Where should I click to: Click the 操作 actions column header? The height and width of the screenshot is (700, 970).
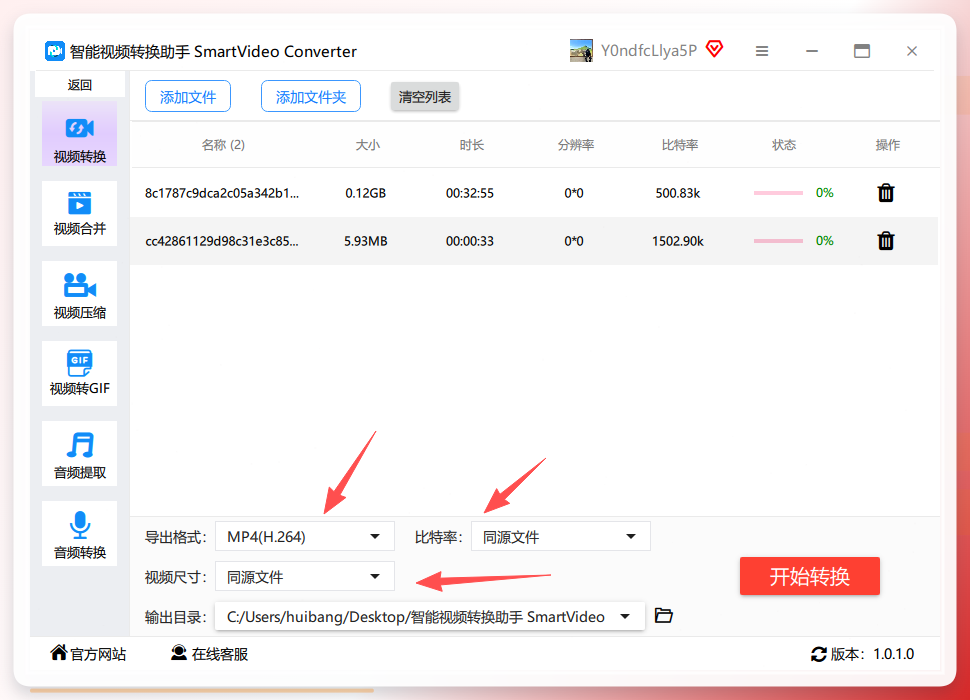coord(888,145)
